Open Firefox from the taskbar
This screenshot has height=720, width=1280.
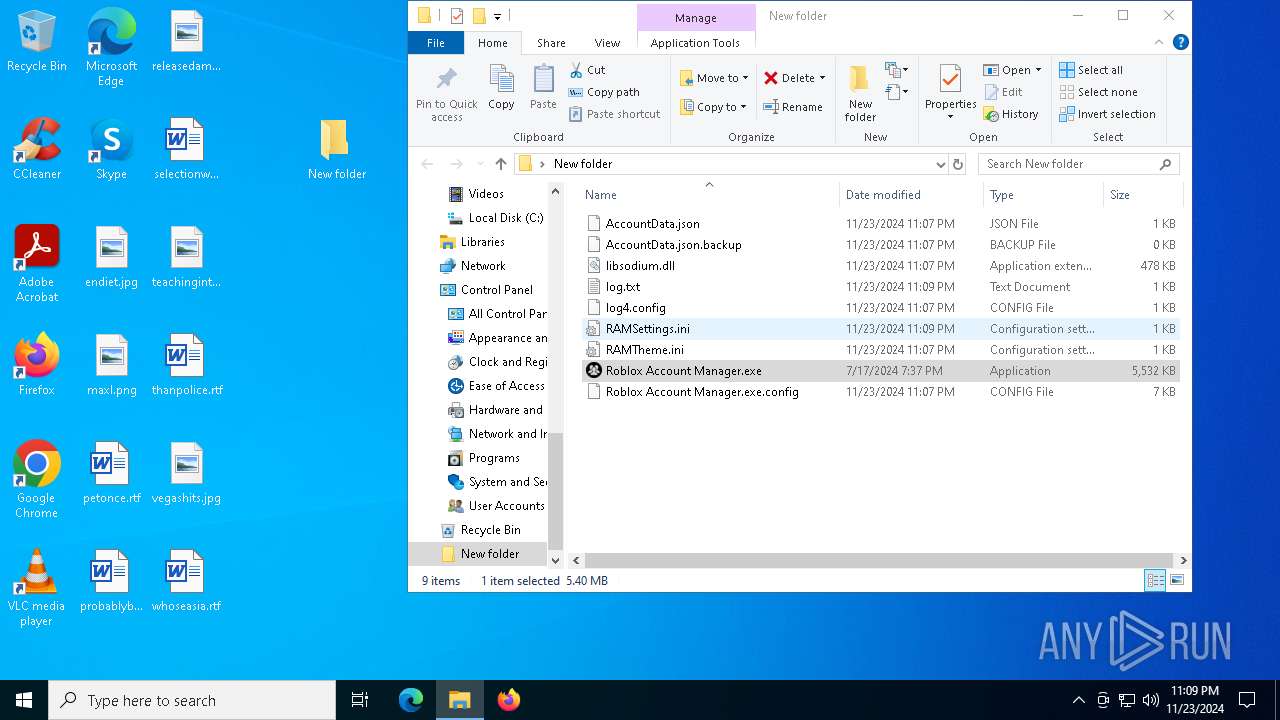tap(509, 700)
